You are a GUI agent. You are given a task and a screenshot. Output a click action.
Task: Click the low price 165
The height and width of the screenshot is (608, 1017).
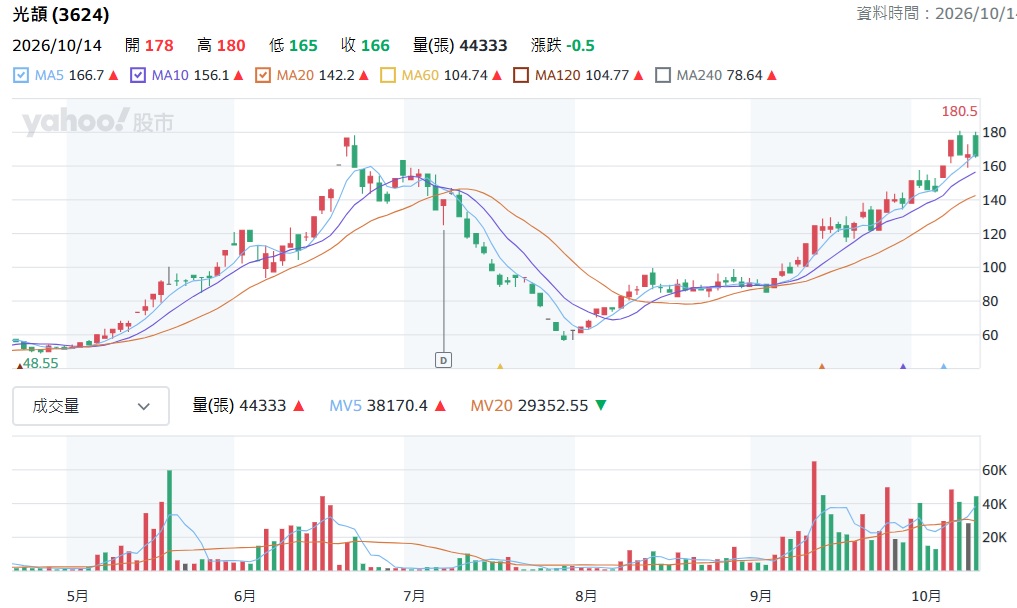pyautogui.click(x=303, y=45)
